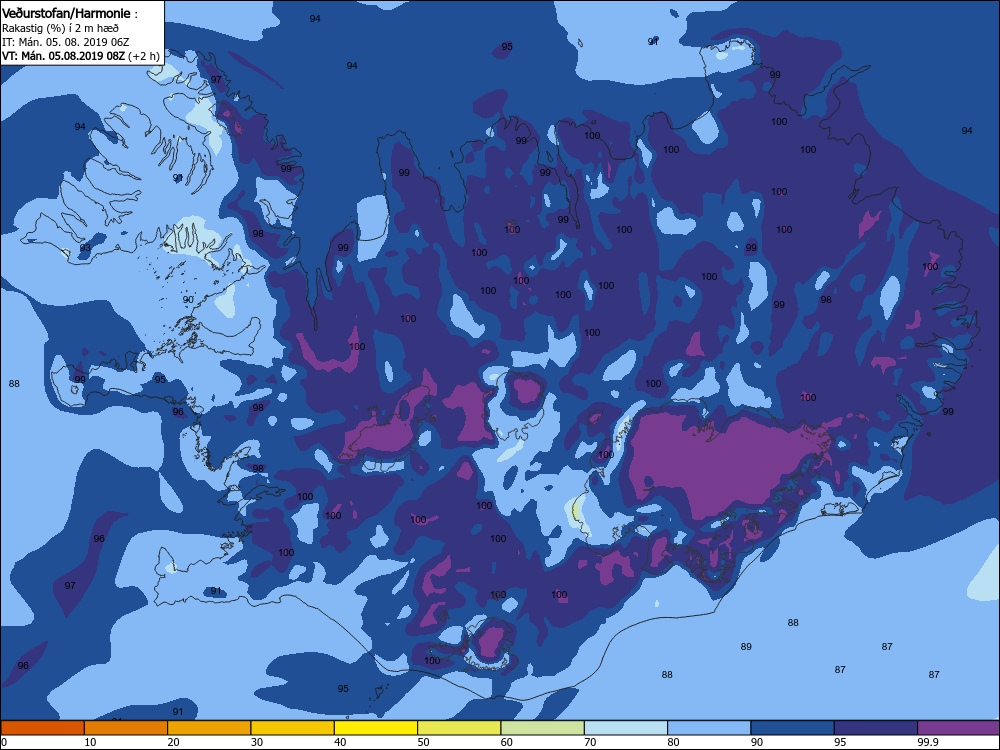Image resolution: width=1000 pixels, height=750 pixels.
Task: Click the map humidity value '93'
Action: [x=85, y=247]
